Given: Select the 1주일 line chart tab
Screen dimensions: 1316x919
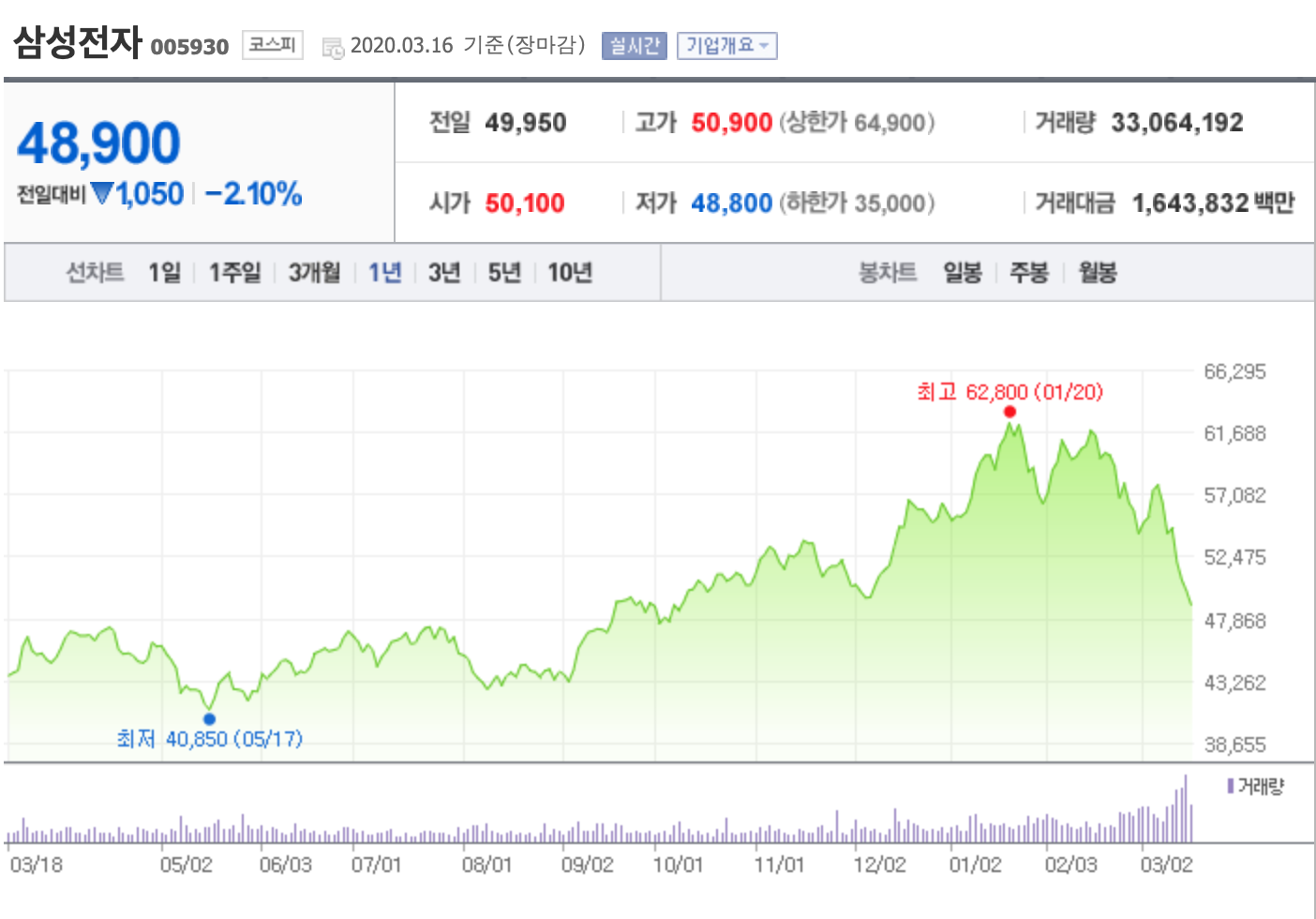Looking at the screenshot, I should [234, 273].
